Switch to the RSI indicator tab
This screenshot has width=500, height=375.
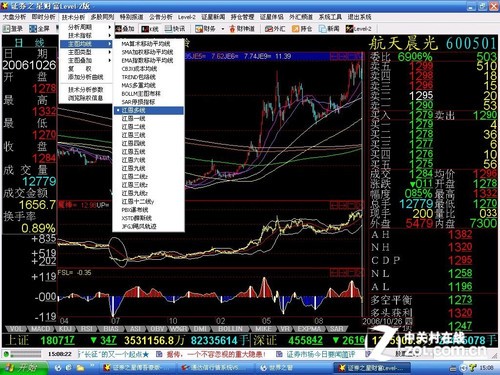[x=87, y=329]
